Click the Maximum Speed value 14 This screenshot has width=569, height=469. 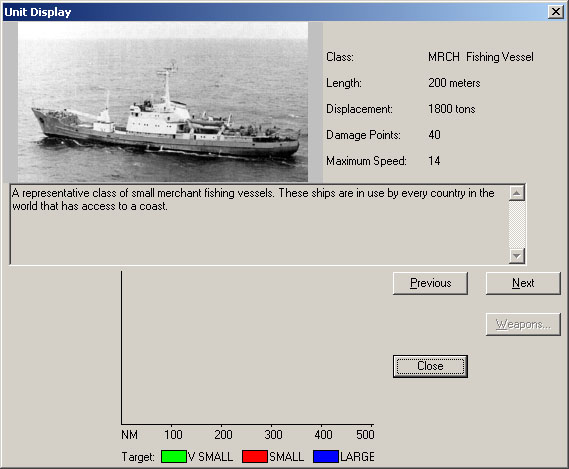(x=434, y=161)
